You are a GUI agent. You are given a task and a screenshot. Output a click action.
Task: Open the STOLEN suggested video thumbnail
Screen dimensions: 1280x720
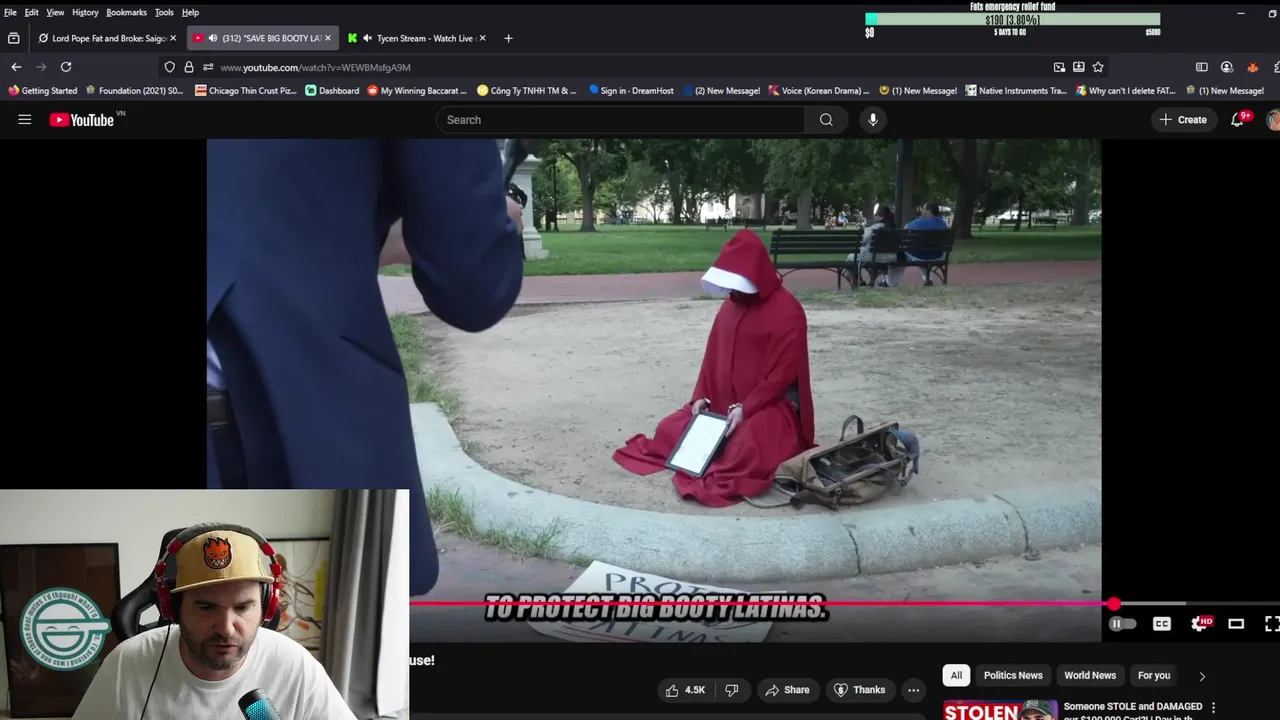coord(1000,710)
